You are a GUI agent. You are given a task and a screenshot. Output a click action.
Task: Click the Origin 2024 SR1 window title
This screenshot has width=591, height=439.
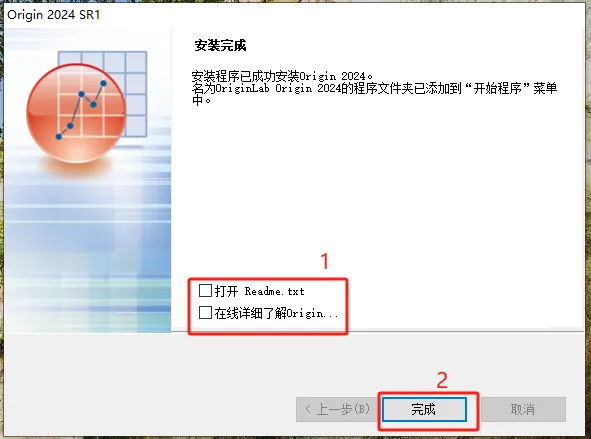click(x=54, y=15)
